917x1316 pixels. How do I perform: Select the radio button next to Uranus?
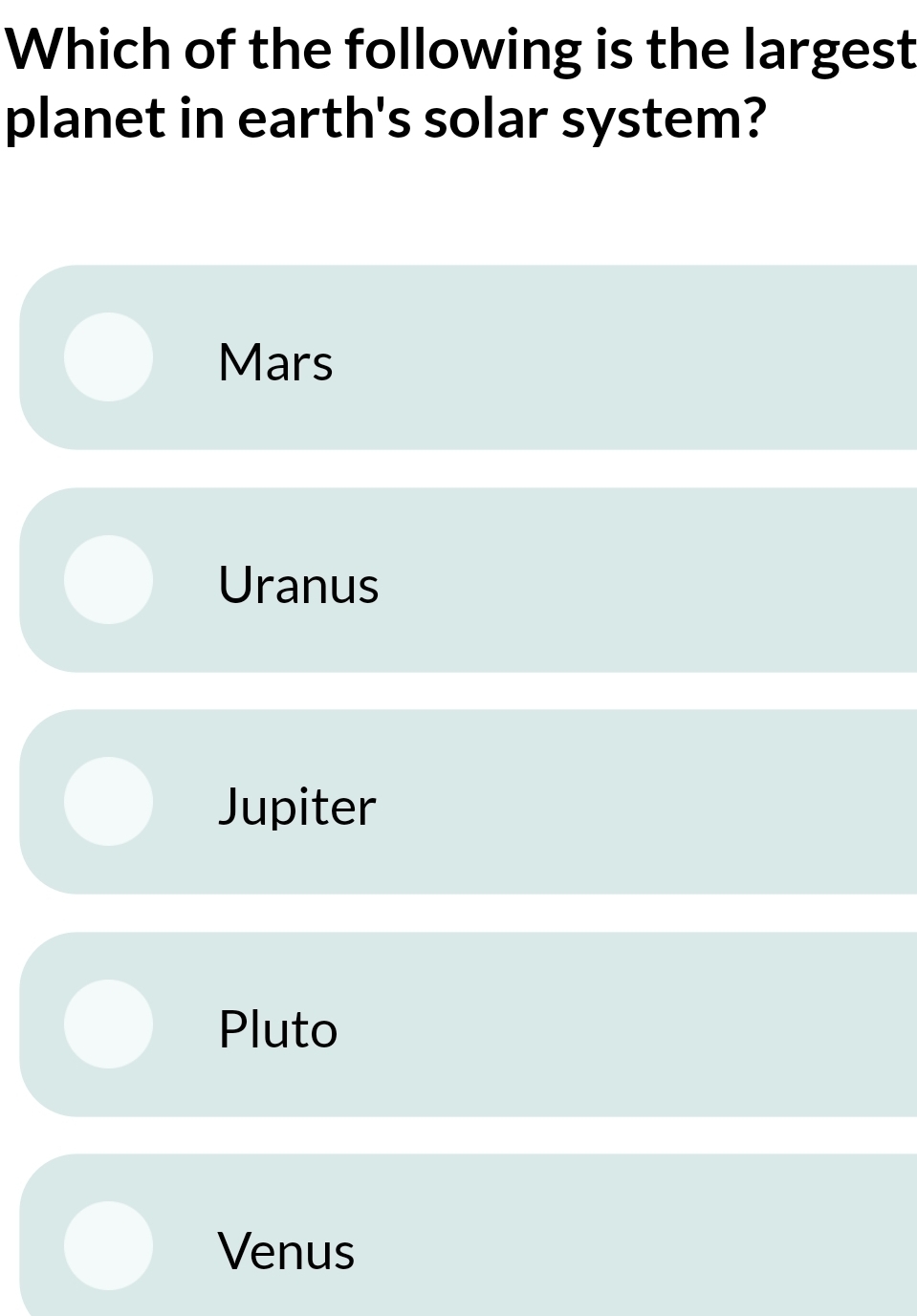tap(107, 579)
